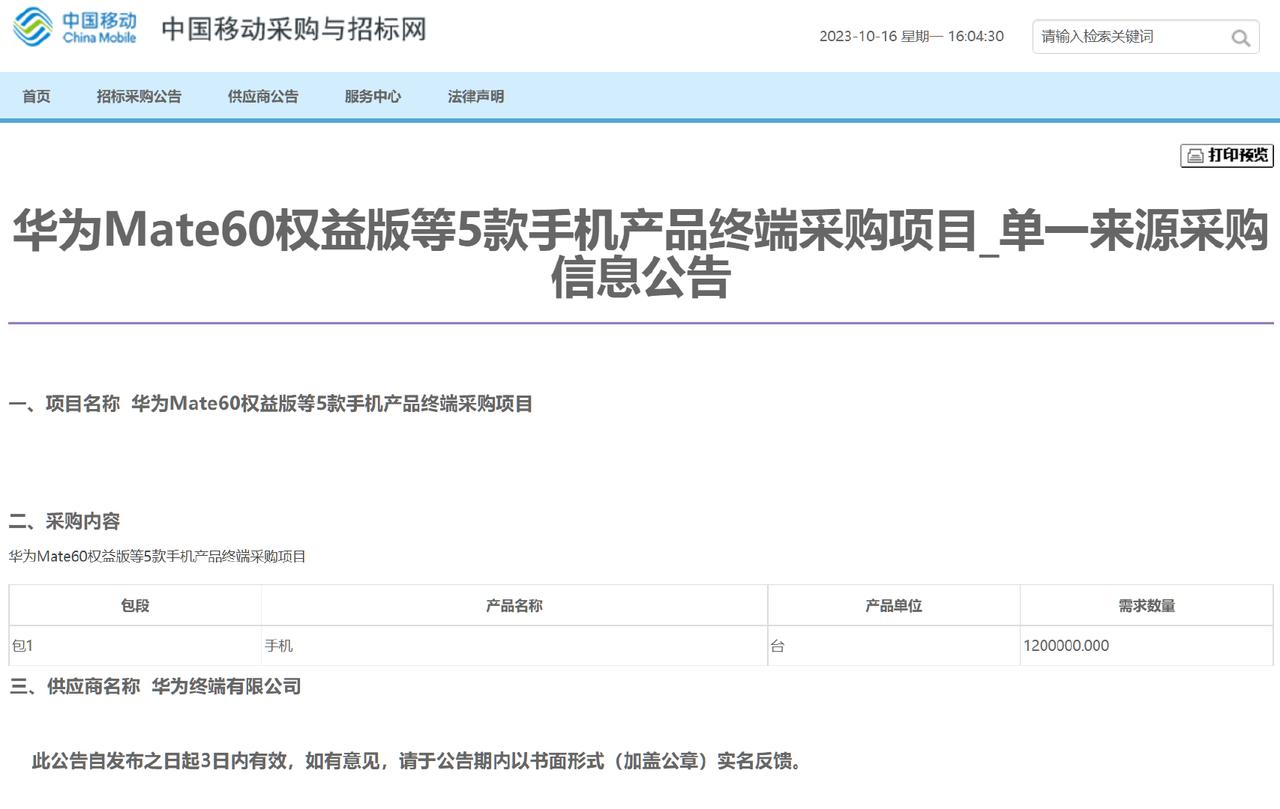1280x809 pixels.
Task: Open the 招标采购公告 menu item
Action: point(139,97)
